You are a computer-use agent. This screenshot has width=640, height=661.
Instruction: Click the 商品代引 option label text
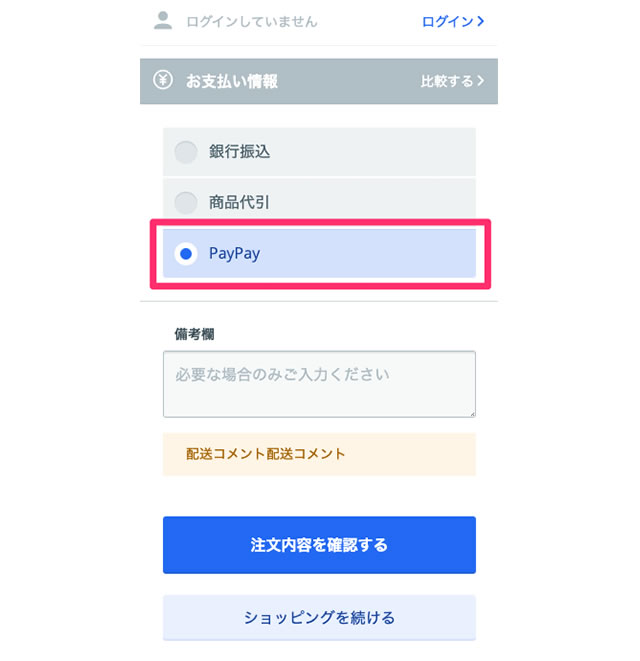240,203
